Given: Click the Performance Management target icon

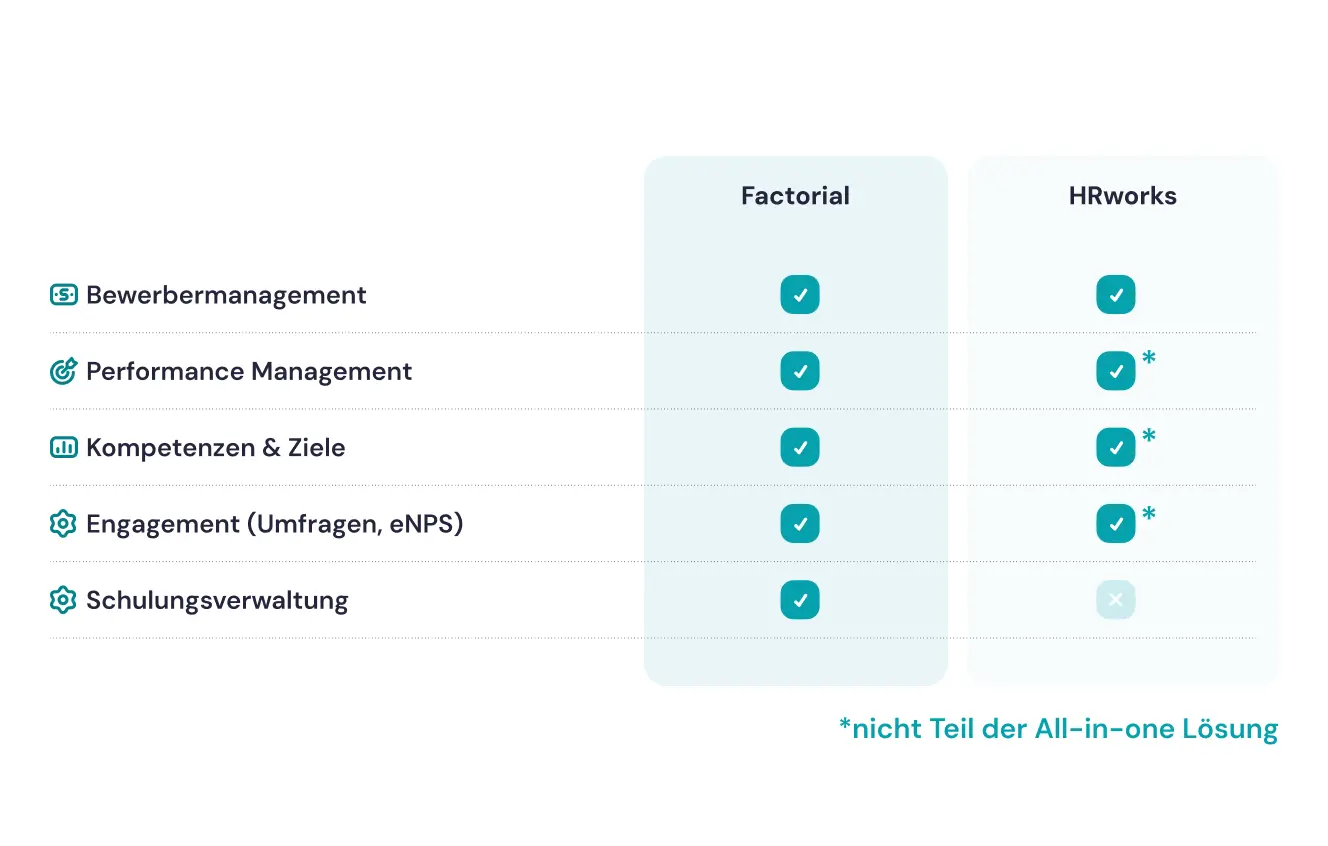Looking at the screenshot, I should pyautogui.click(x=63, y=371).
